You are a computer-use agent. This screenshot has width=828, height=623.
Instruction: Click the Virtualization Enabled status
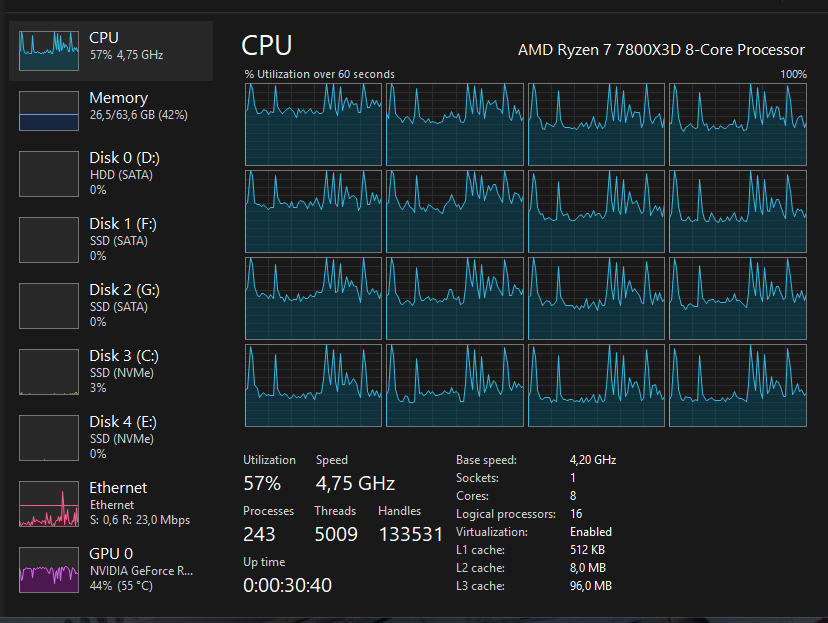tap(591, 532)
